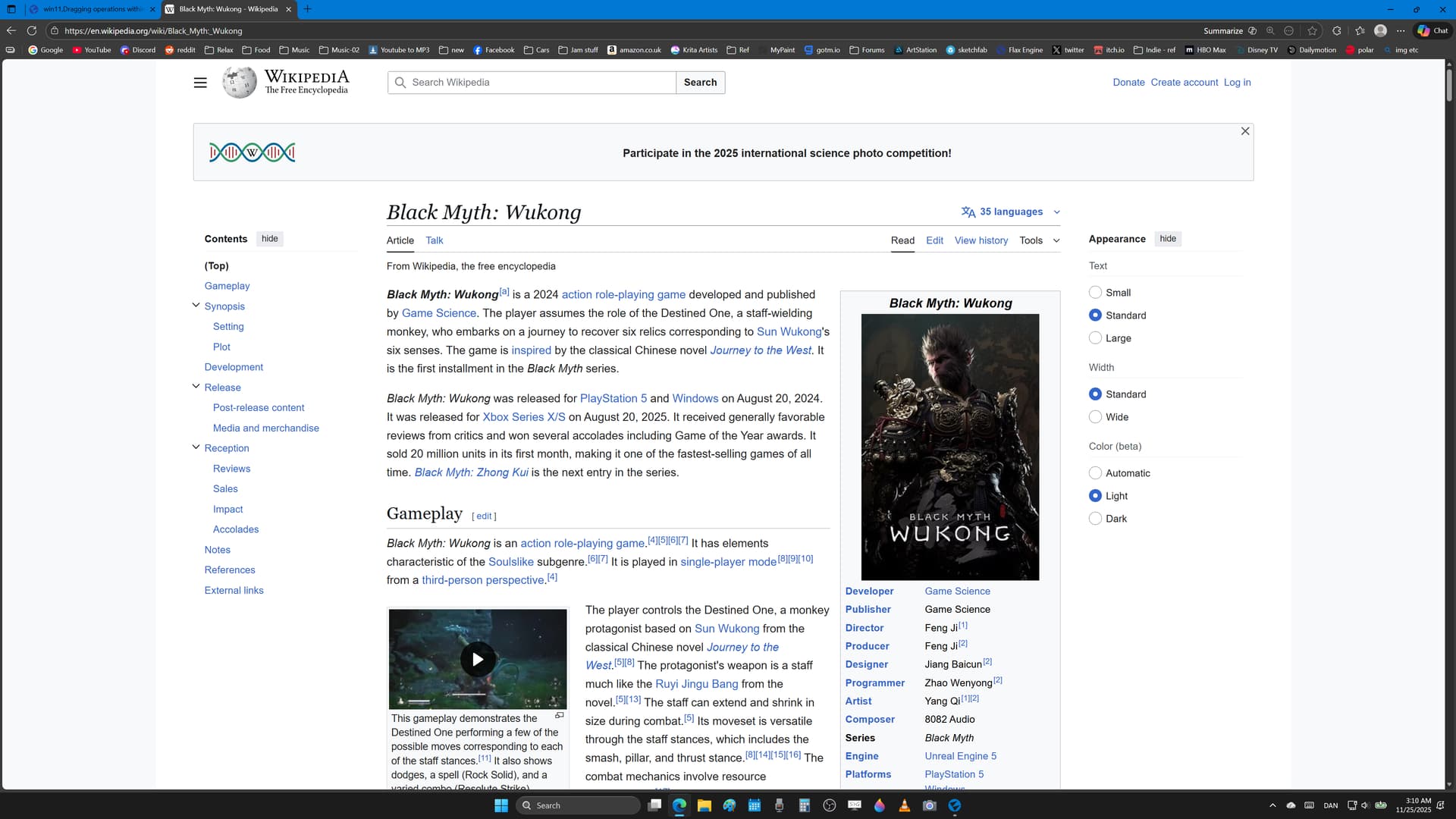Expand the 35 languages dropdown

(x=1010, y=212)
